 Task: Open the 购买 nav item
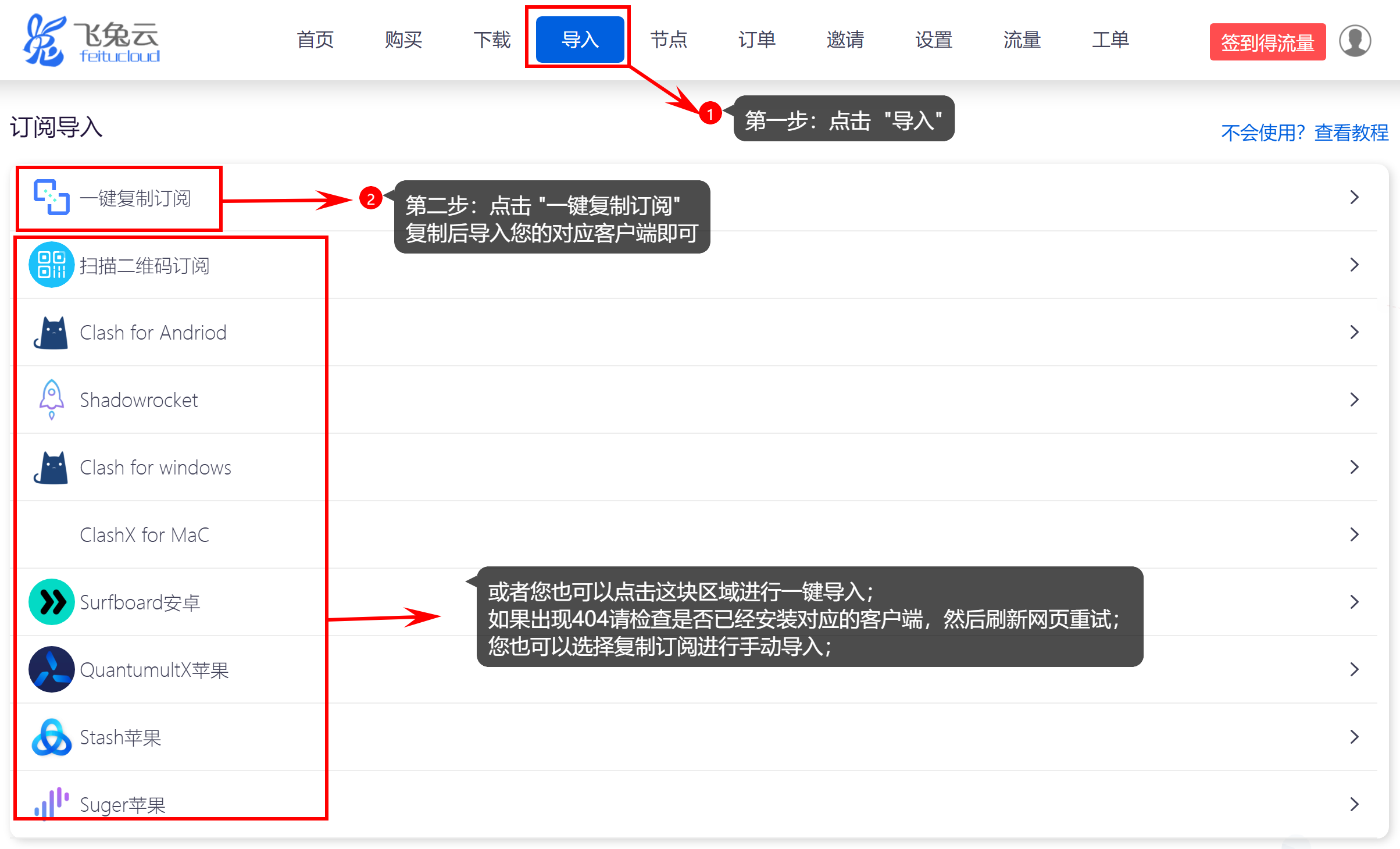tap(403, 40)
